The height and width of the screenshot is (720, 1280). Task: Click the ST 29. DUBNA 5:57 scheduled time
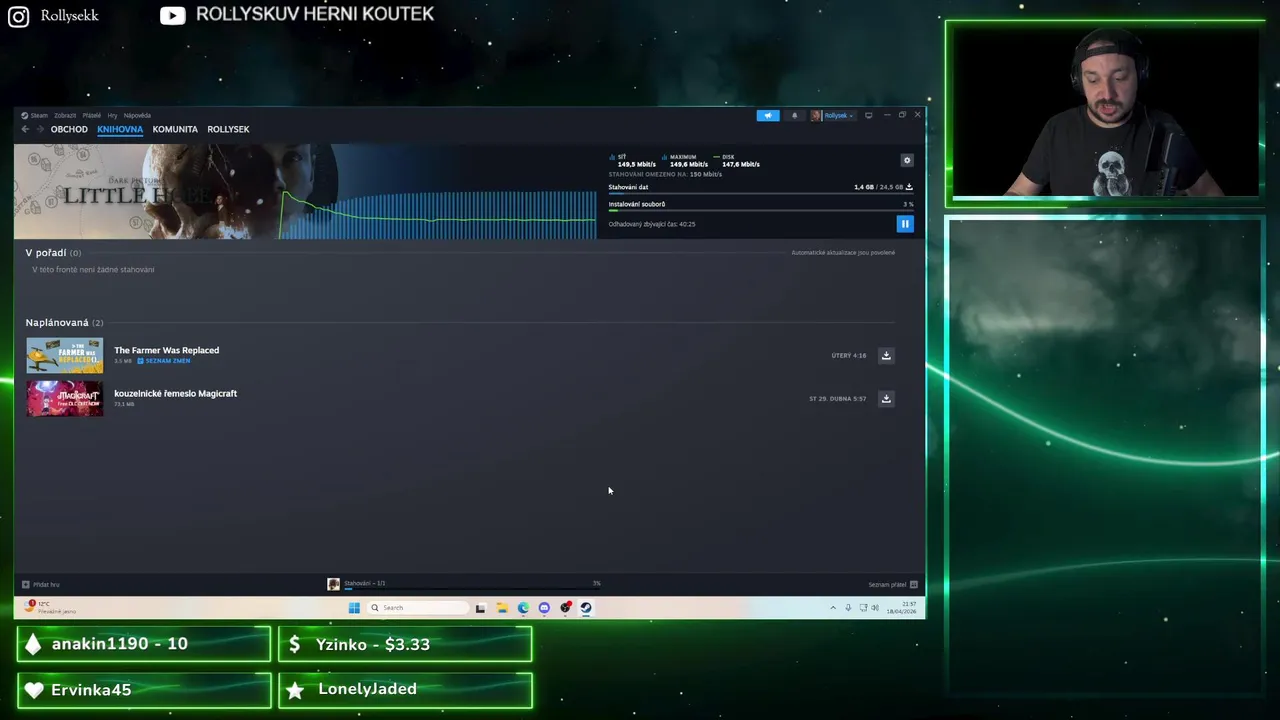838,398
